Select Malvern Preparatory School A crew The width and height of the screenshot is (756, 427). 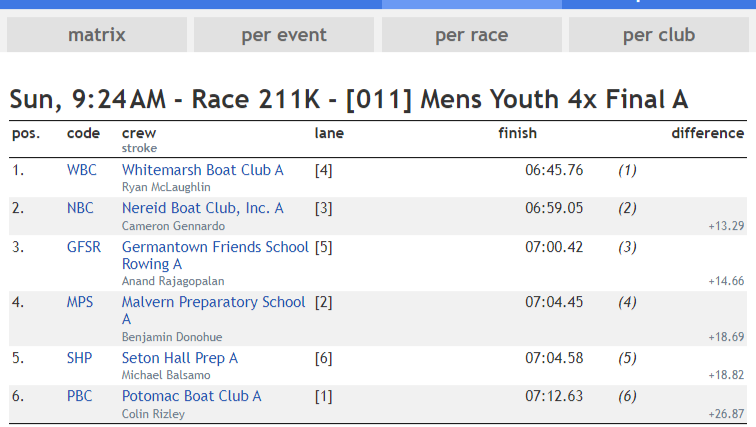[213, 310]
